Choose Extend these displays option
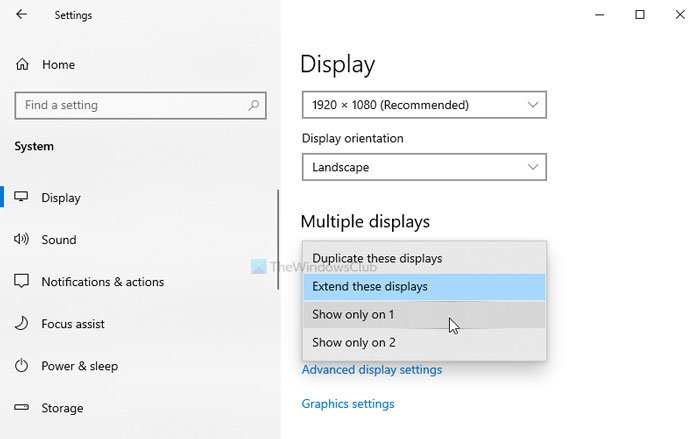Viewport: 700px width, 439px height. [424, 287]
